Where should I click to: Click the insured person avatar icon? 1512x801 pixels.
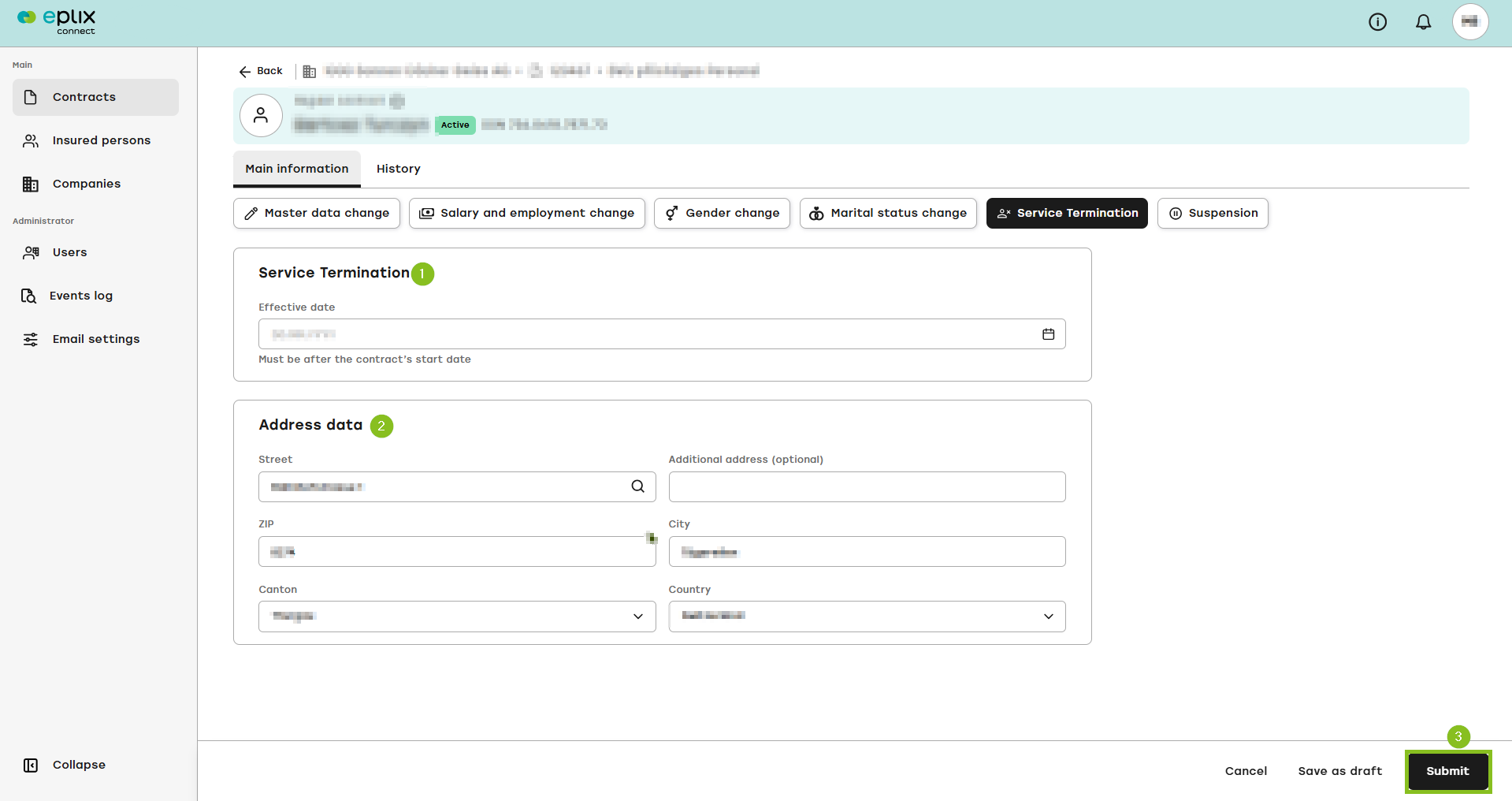tap(261, 116)
